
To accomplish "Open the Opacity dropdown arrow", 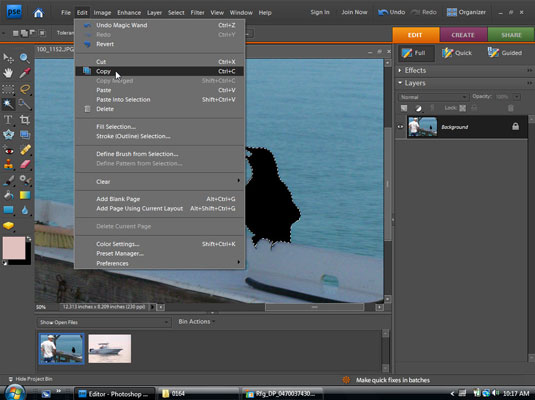I will [x=517, y=97].
